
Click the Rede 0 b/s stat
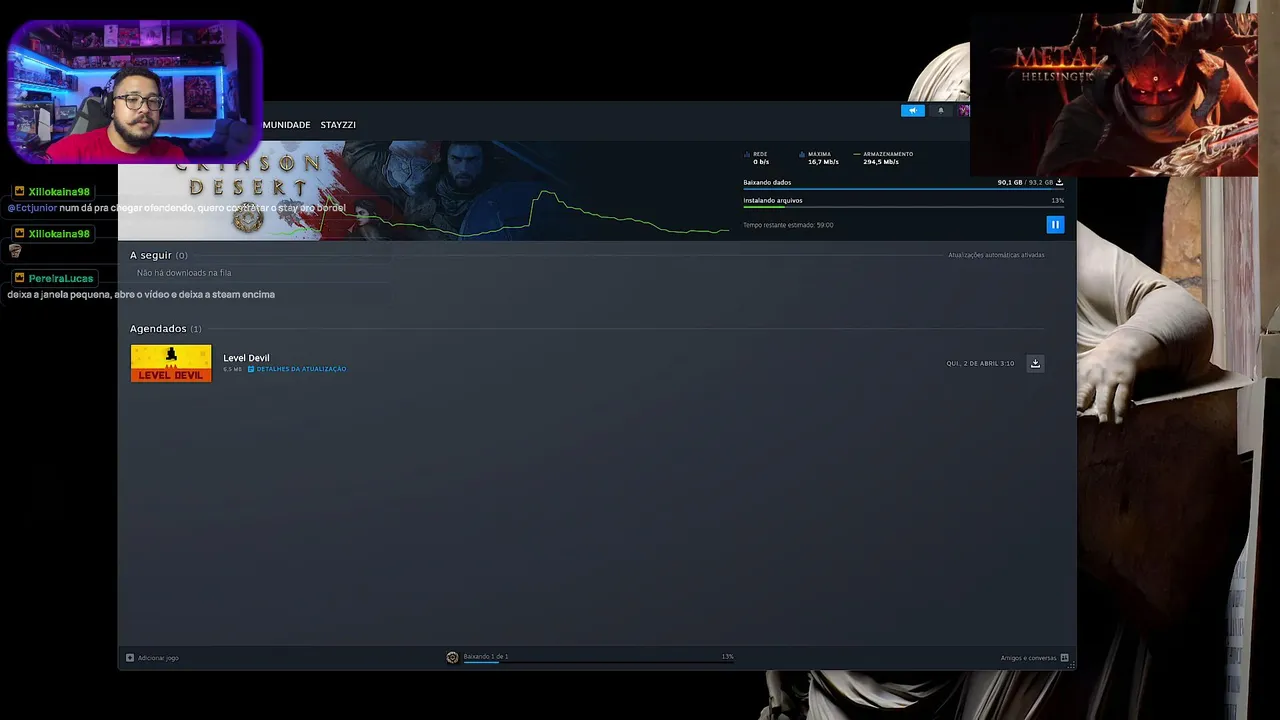click(758, 158)
